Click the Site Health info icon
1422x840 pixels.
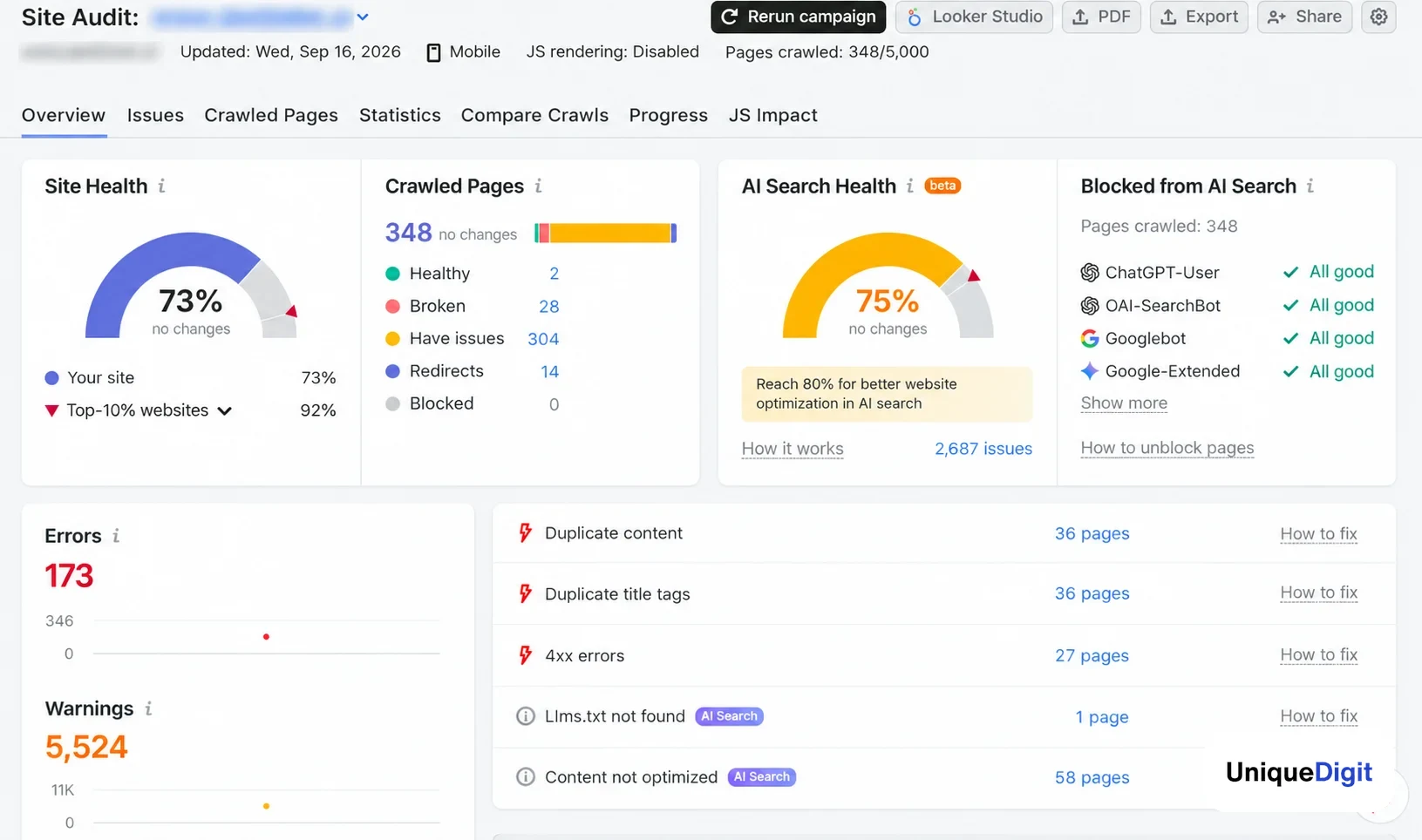(161, 186)
